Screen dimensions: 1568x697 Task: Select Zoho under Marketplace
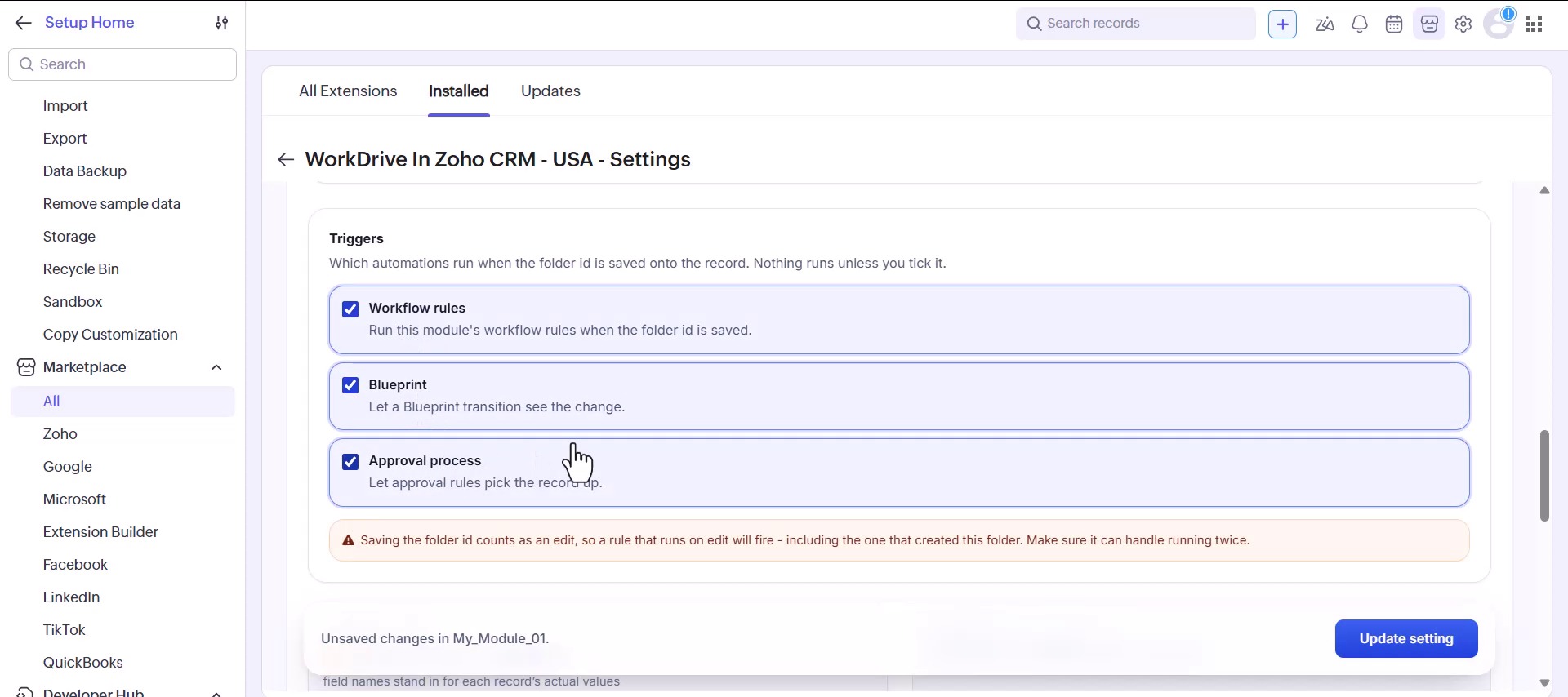(x=60, y=434)
